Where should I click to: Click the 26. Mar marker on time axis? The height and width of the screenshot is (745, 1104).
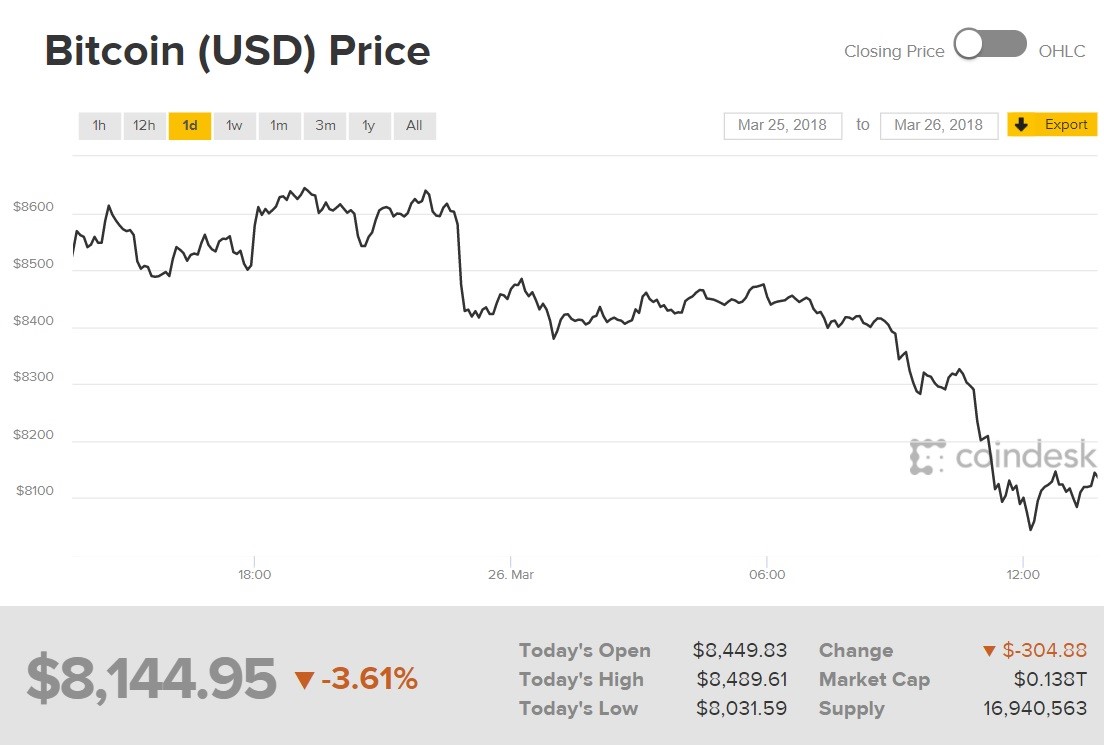[x=510, y=575]
